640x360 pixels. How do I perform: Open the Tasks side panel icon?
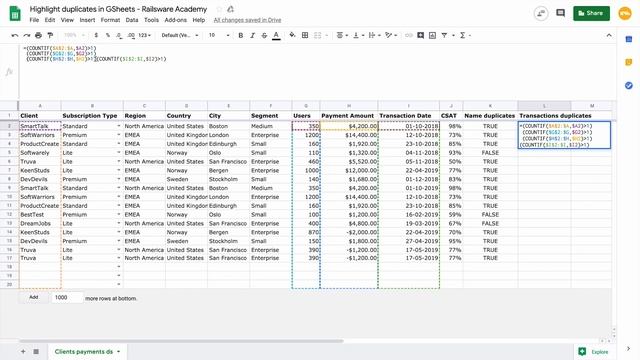point(629,85)
